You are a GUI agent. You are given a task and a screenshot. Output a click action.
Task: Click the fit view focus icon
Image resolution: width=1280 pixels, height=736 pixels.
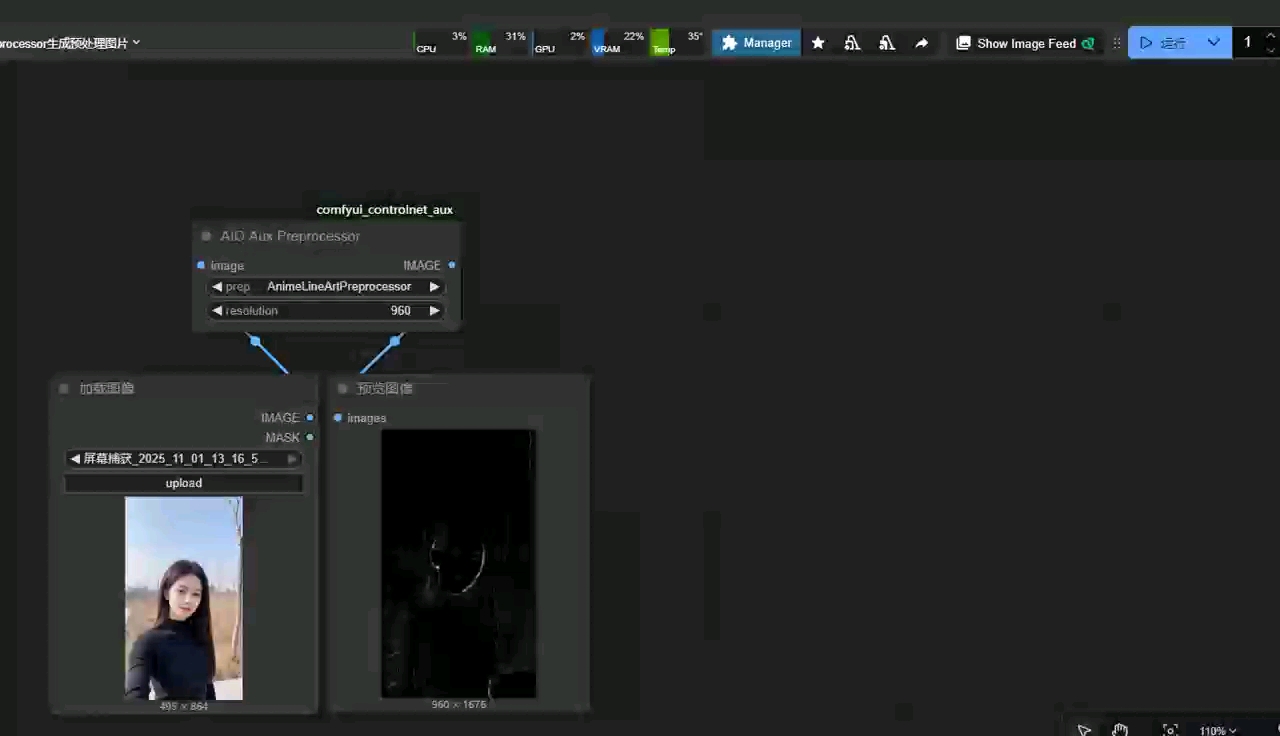click(x=1170, y=730)
